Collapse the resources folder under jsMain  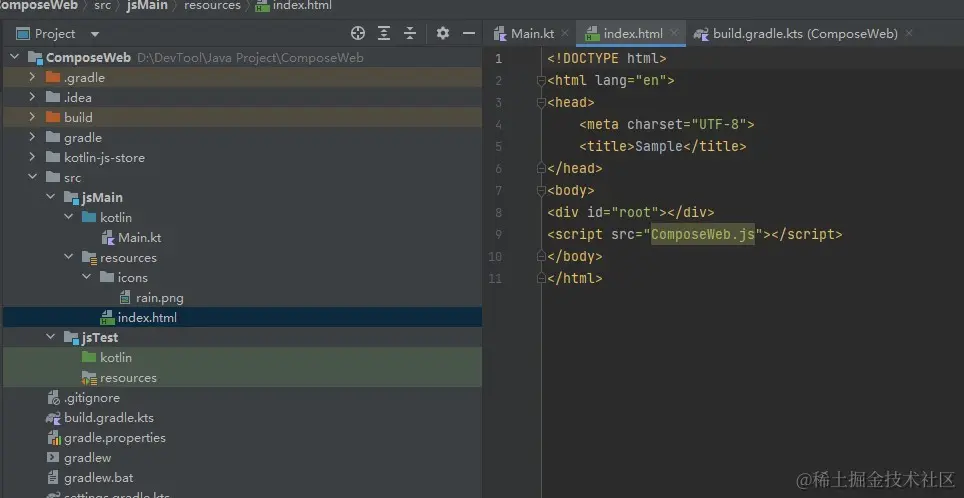68,257
